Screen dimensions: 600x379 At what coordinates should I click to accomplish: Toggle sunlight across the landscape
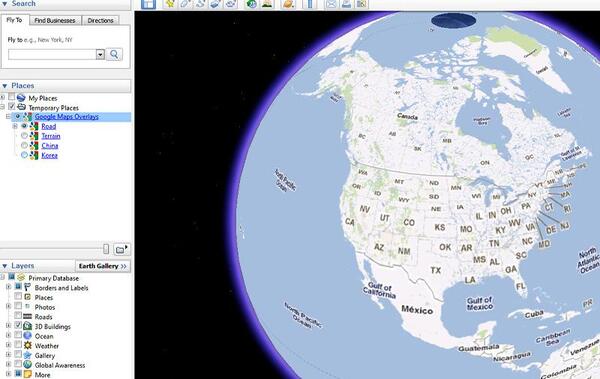click(267, 4)
